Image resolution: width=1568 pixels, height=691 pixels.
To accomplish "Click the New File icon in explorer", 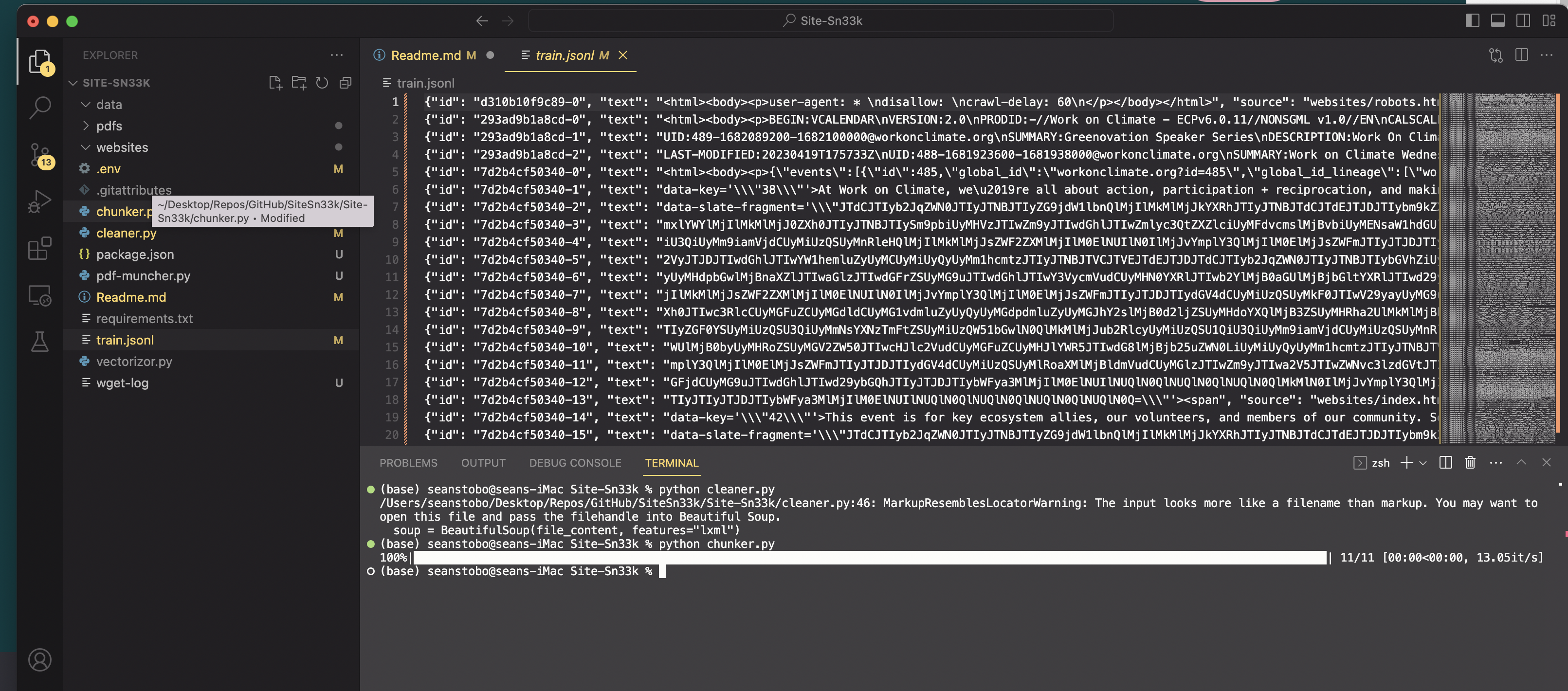I will coord(275,83).
